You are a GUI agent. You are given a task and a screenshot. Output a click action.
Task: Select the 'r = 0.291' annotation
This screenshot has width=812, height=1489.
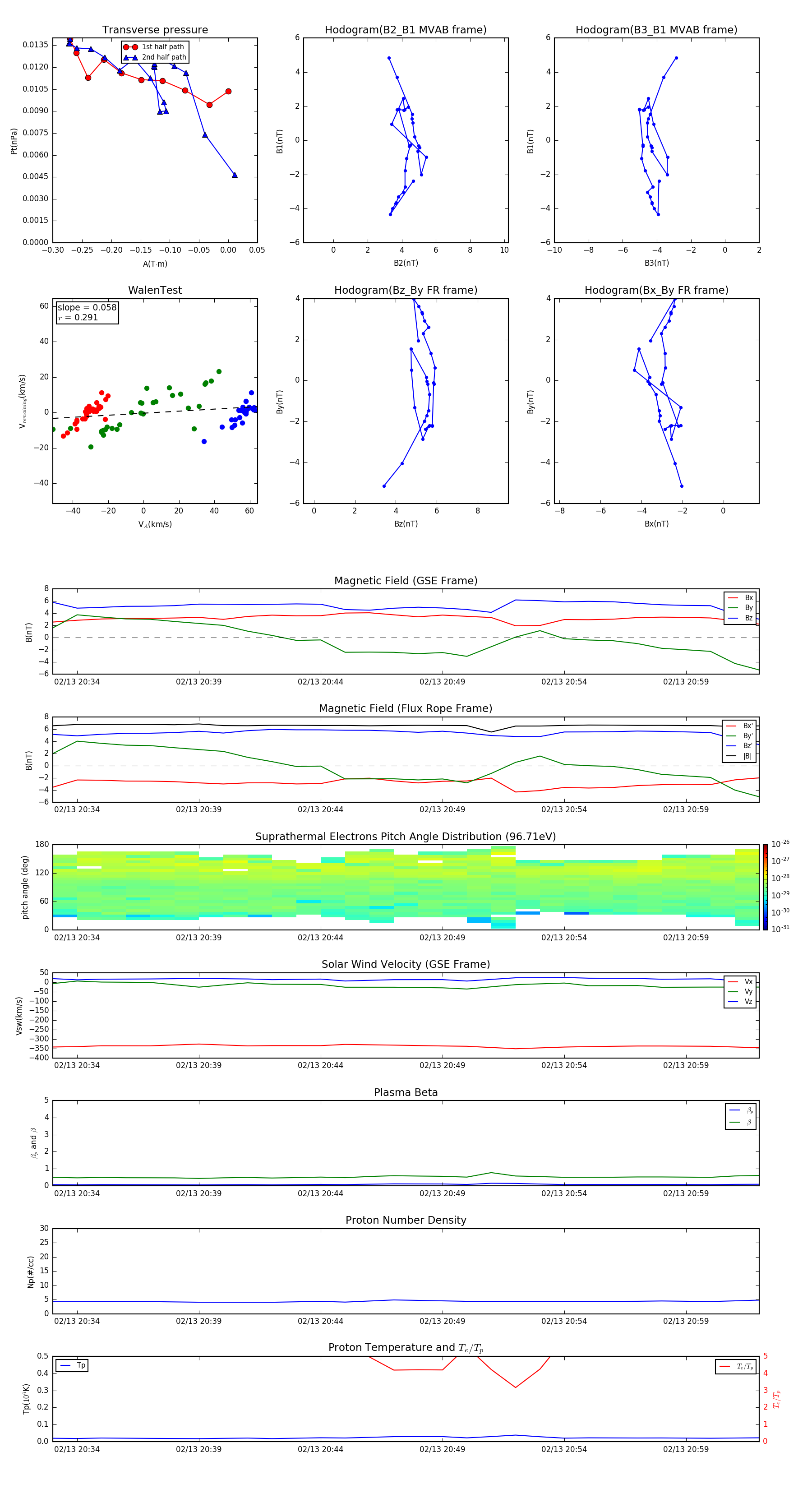coord(78,317)
